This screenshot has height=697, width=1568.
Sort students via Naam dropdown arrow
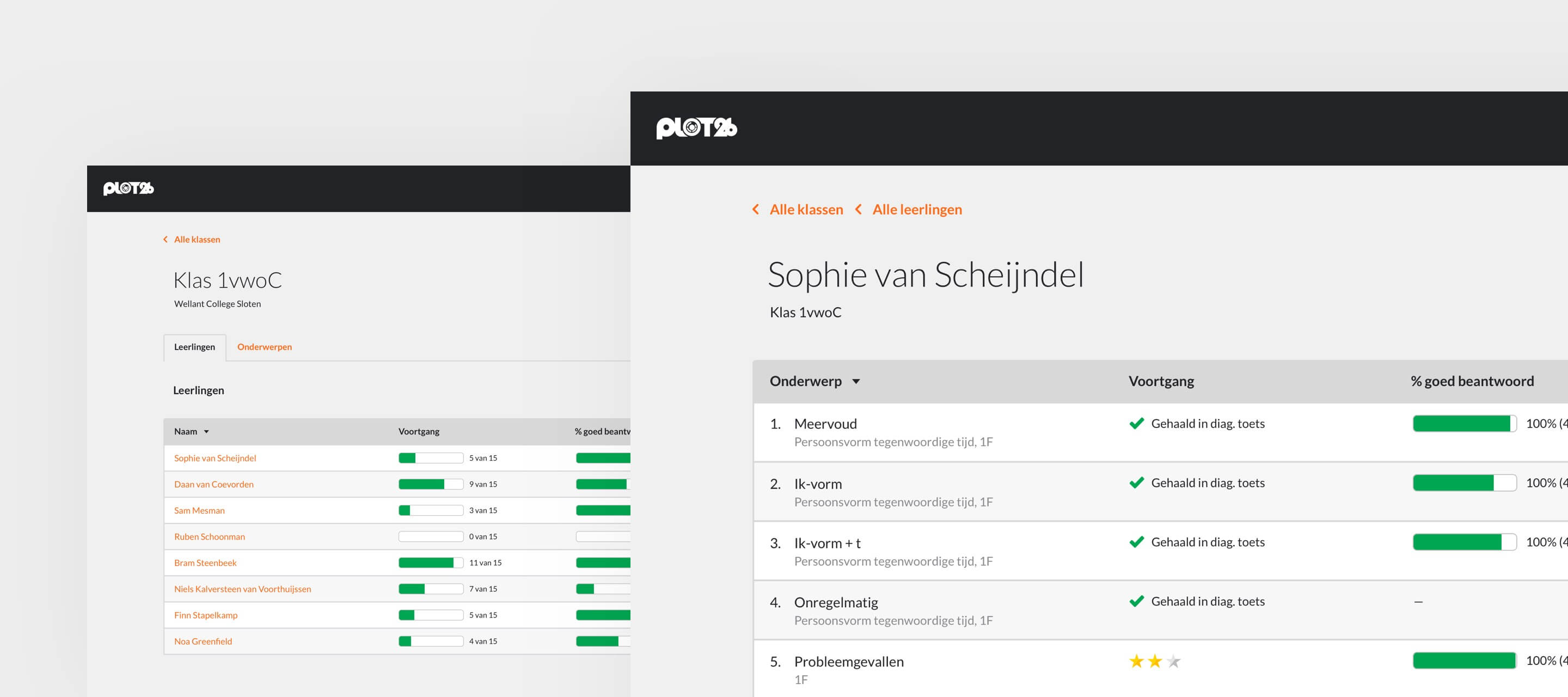206,432
